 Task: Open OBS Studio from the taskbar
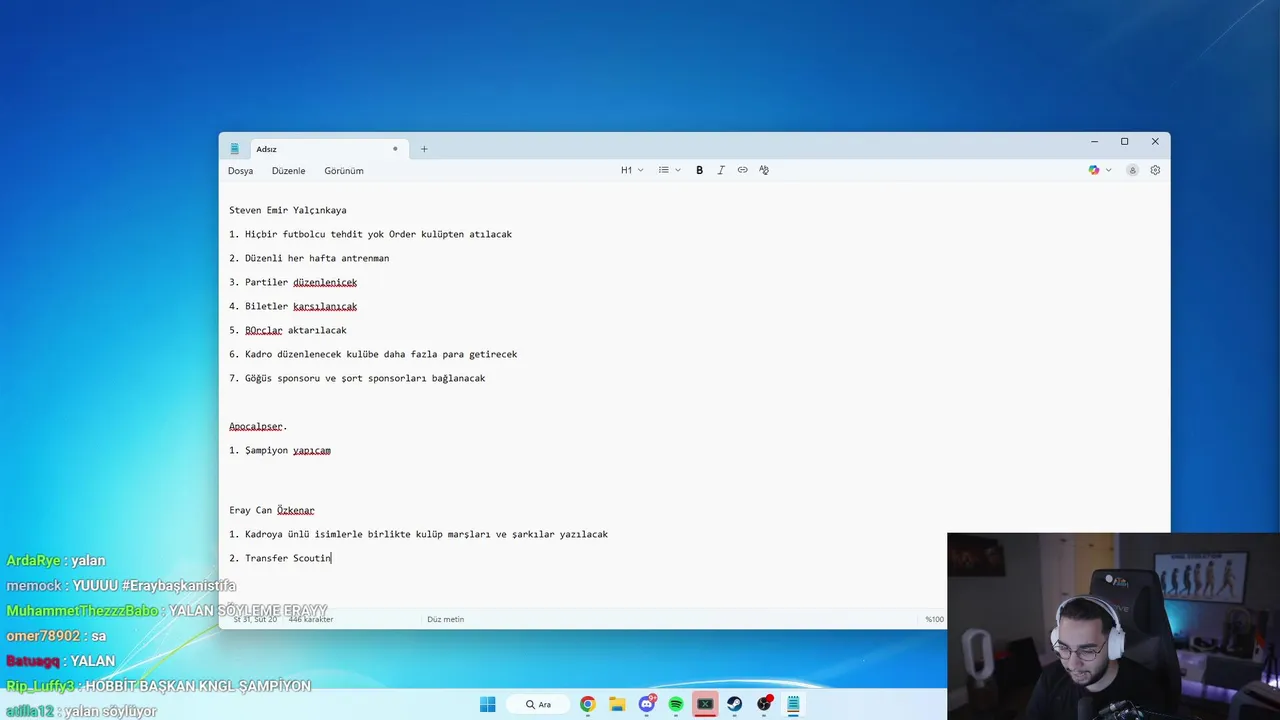point(764,704)
